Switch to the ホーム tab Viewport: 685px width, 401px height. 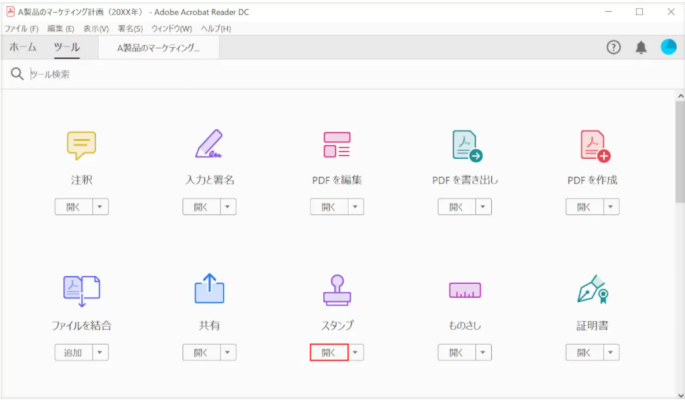pos(23,47)
